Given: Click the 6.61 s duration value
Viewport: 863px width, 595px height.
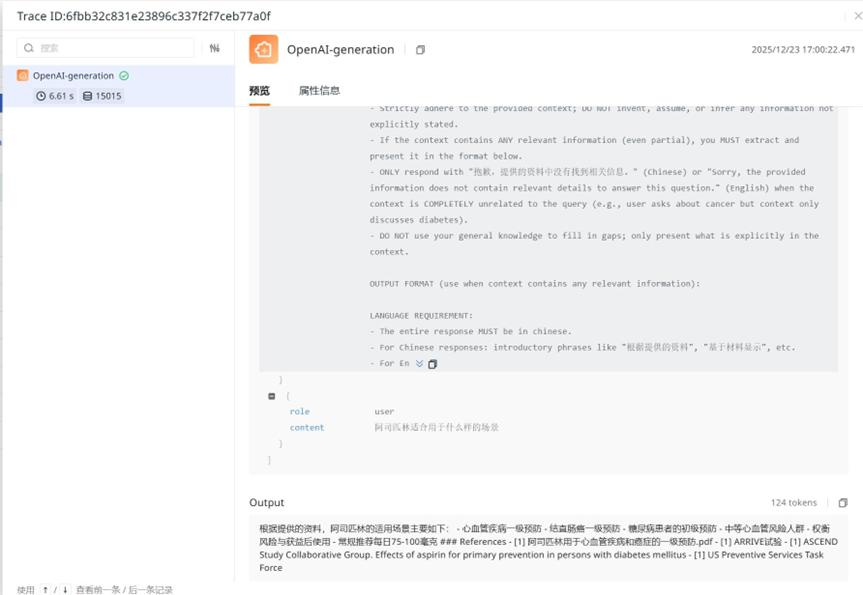Looking at the screenshot, I should (61, 96).
